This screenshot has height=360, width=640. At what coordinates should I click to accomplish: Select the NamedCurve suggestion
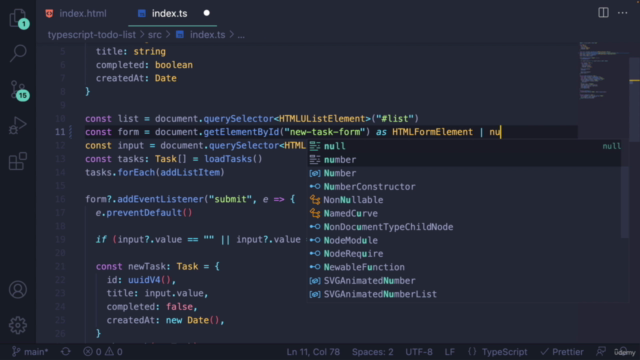coord(464,213)
